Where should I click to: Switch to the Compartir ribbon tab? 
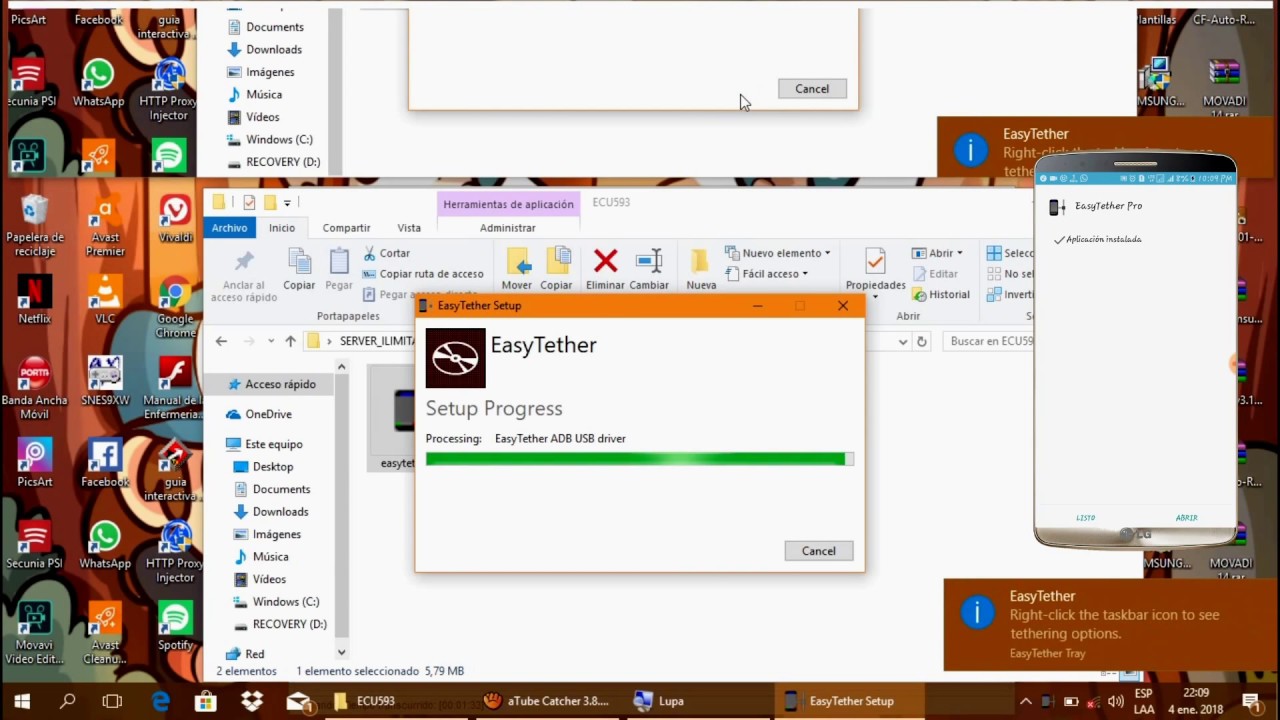tap(346, 228)
